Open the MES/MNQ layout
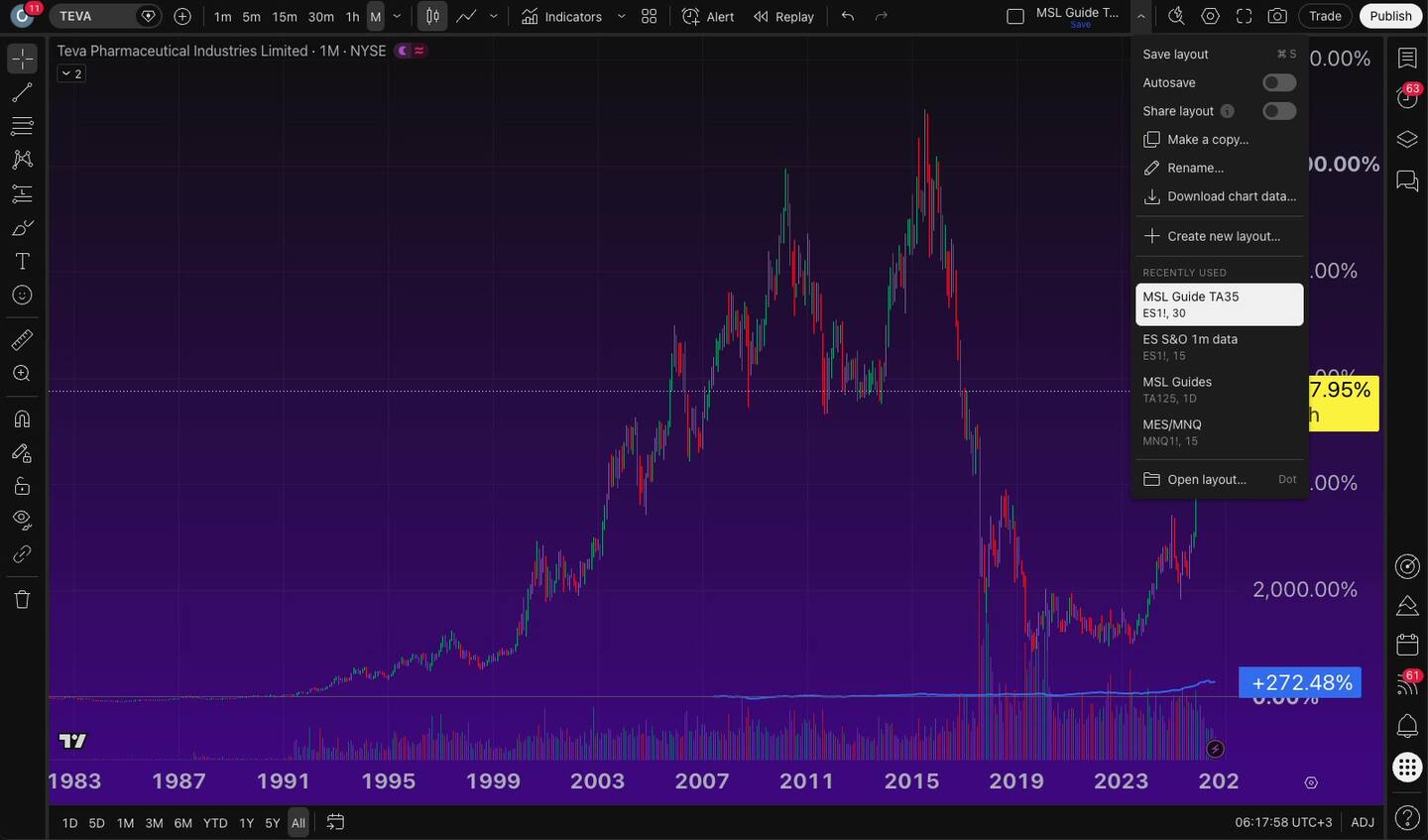 [x=1220, y=432]
